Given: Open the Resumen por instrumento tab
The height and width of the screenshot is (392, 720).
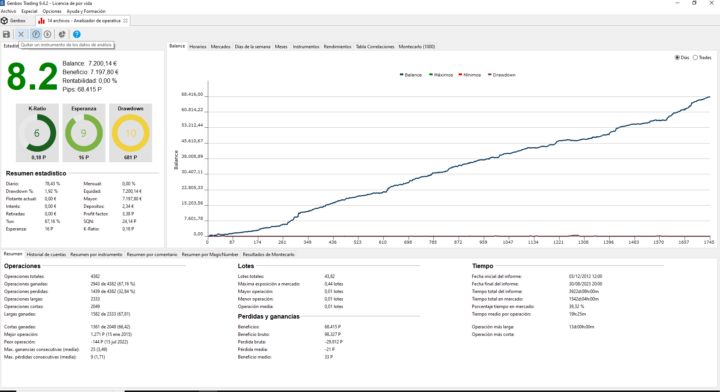Looking at the screenshot, I should 96,254.
